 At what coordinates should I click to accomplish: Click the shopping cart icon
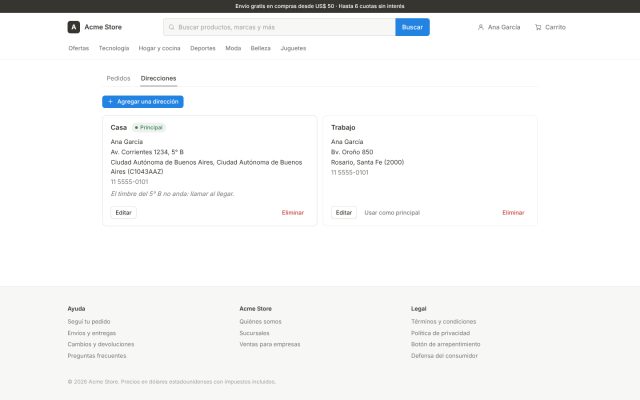(538, 27)
